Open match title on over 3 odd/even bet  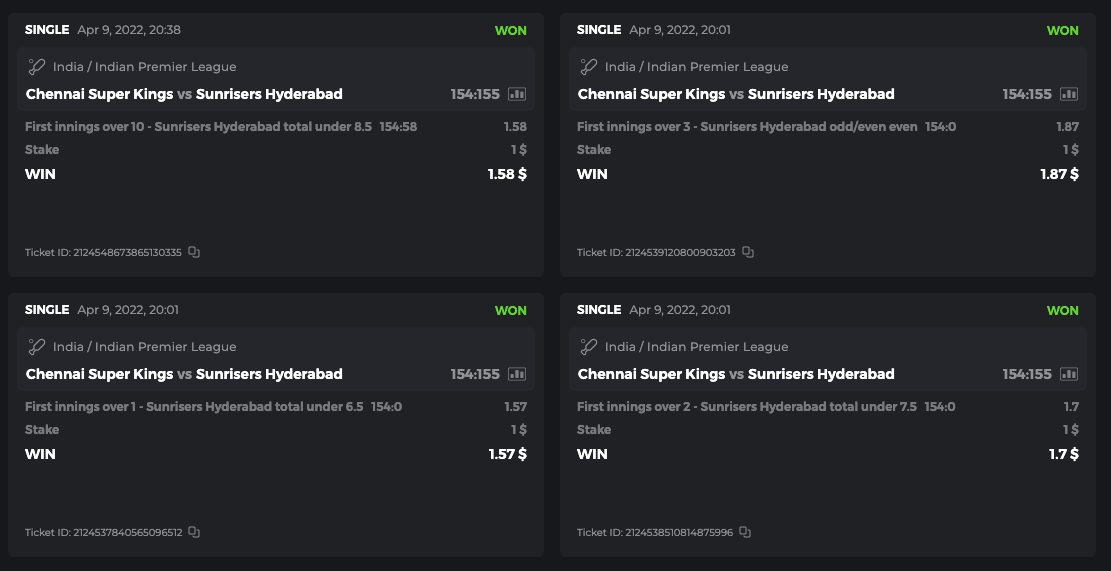(736, 94)
